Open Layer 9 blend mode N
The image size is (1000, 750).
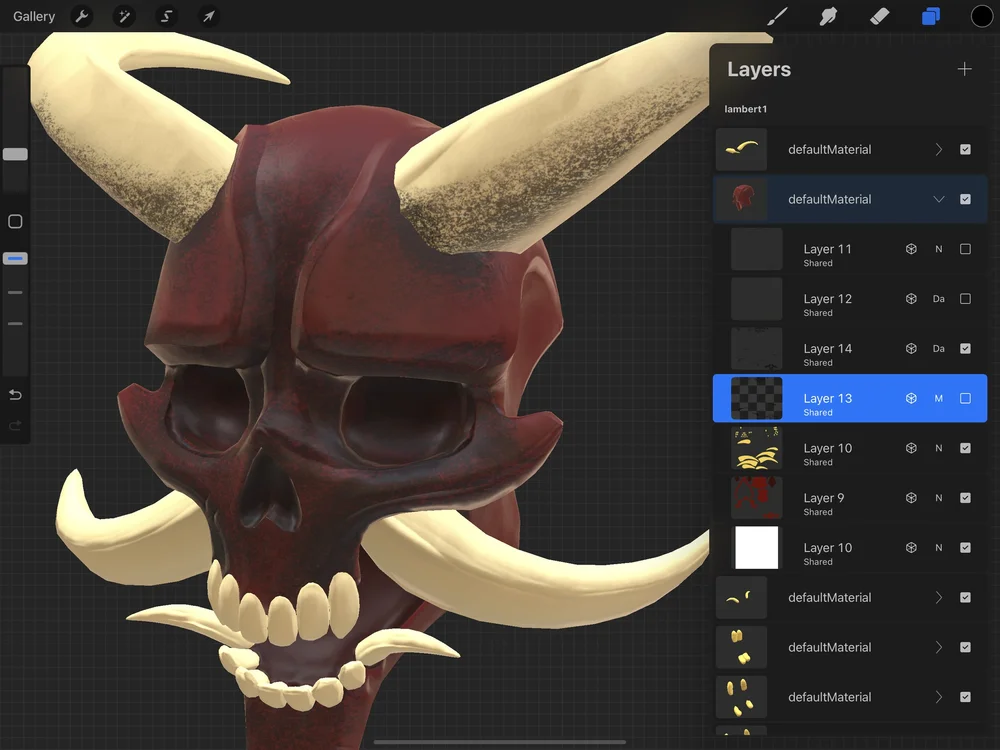938,497
